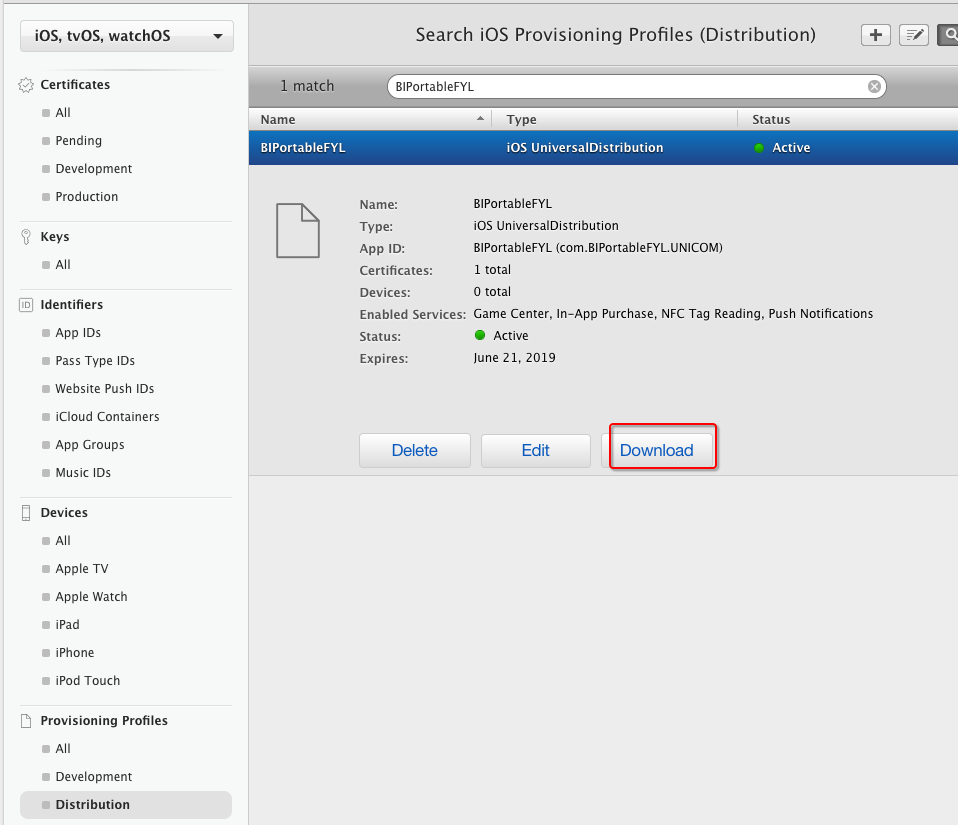Open iPhone devices
The width and height of the screenshot is (958, 825).
(x=75, y=653)
